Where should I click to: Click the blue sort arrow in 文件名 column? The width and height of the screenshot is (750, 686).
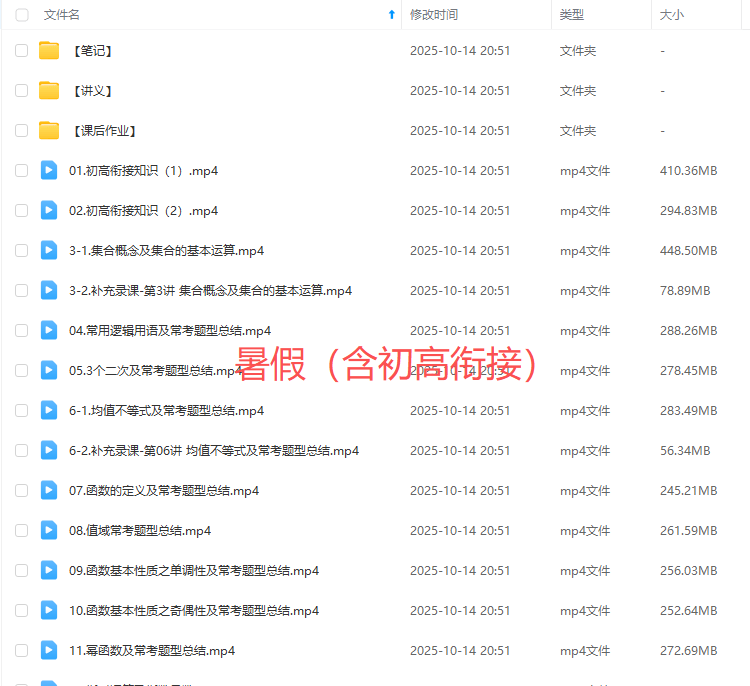[x=391, y=15]
